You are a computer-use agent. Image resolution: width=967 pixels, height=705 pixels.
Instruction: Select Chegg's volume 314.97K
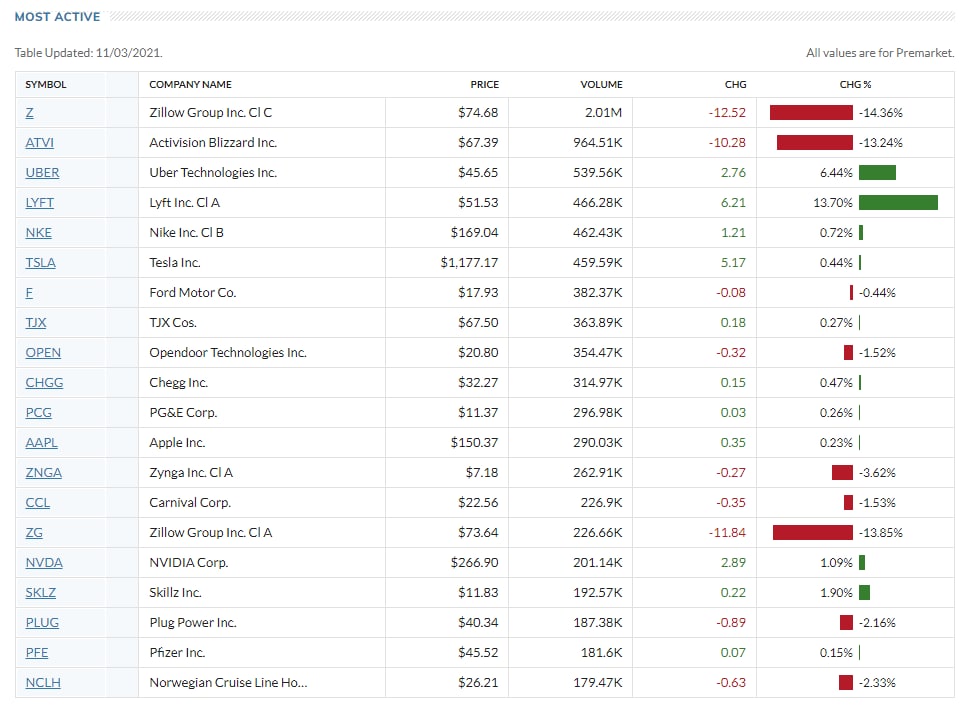[598, 383]
